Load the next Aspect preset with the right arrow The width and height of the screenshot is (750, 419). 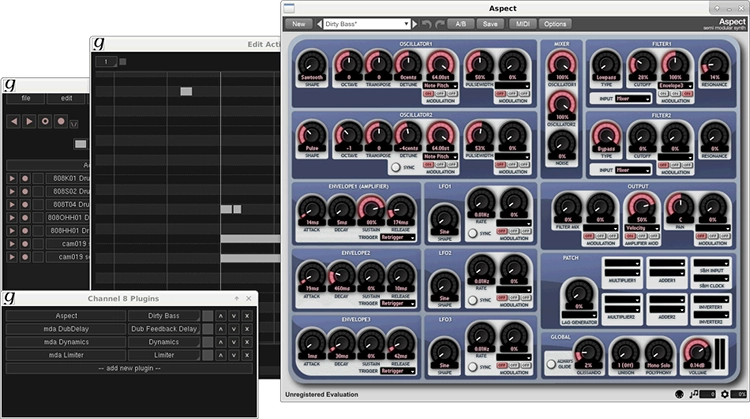point(415,24)
